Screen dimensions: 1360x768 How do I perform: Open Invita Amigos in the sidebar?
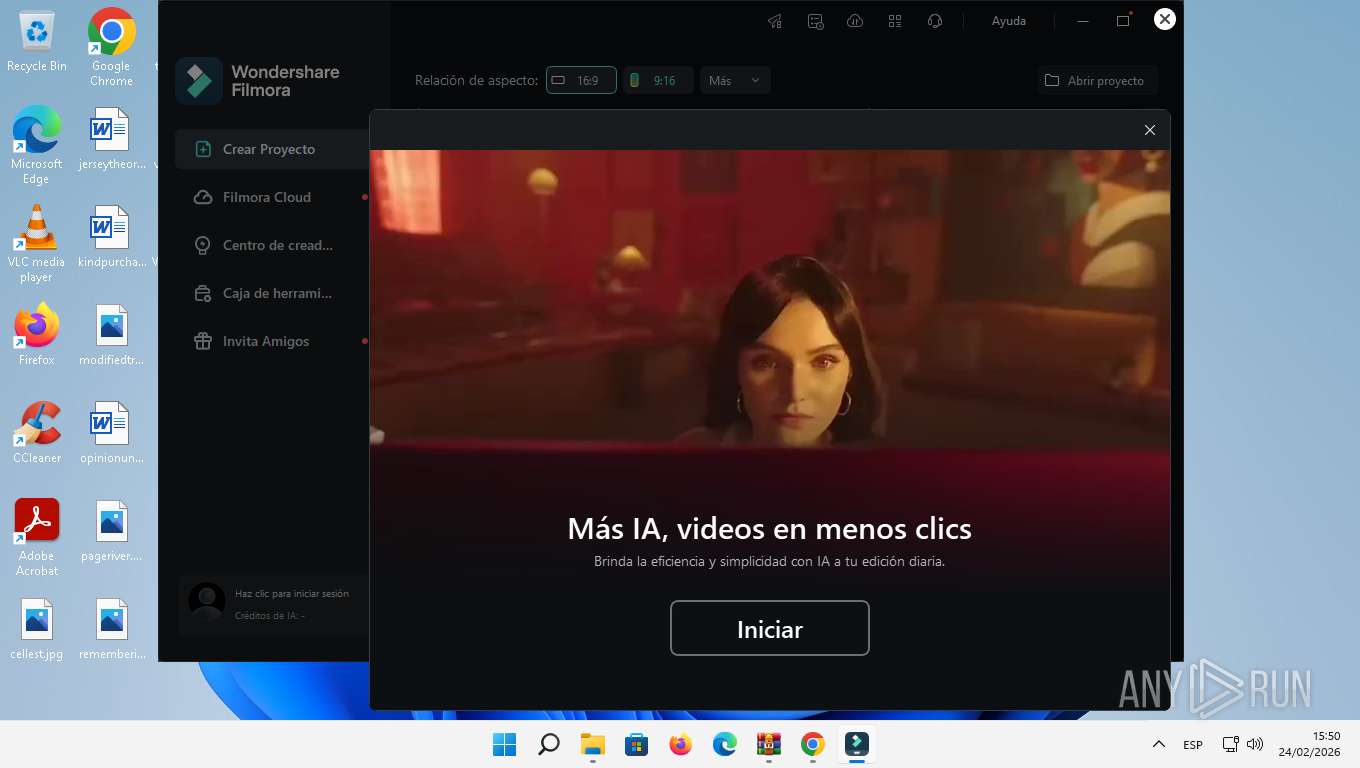[272, 341]
